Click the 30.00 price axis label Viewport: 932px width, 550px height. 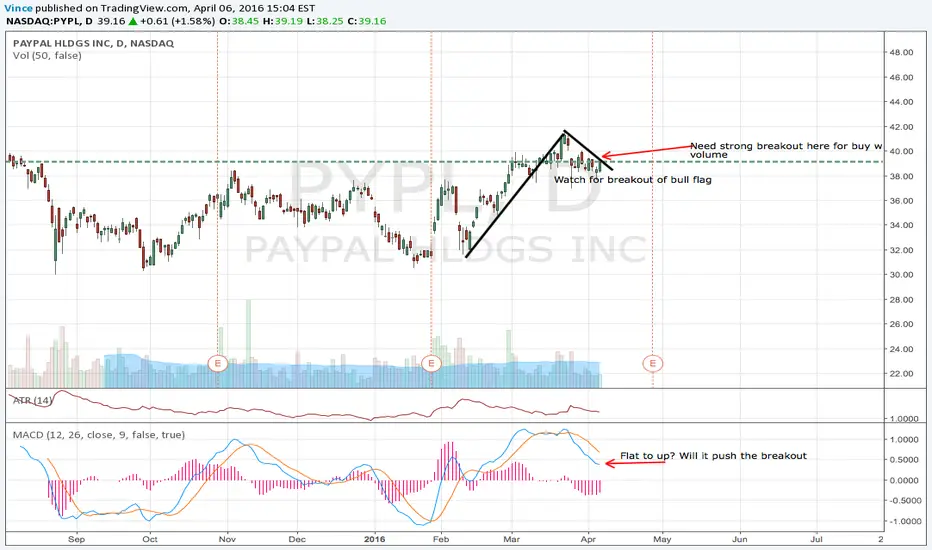(901, 275)
